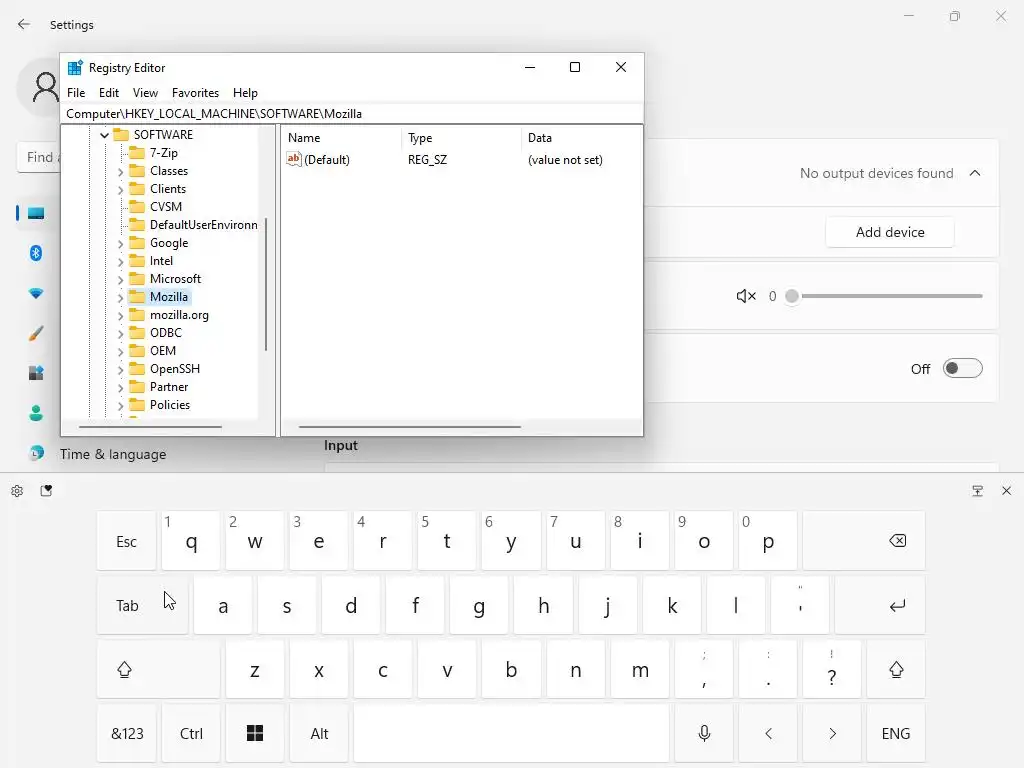Collapse the No output devices found section
Viewport: 1024px width, 768px height.
click(x=975, y=173)
